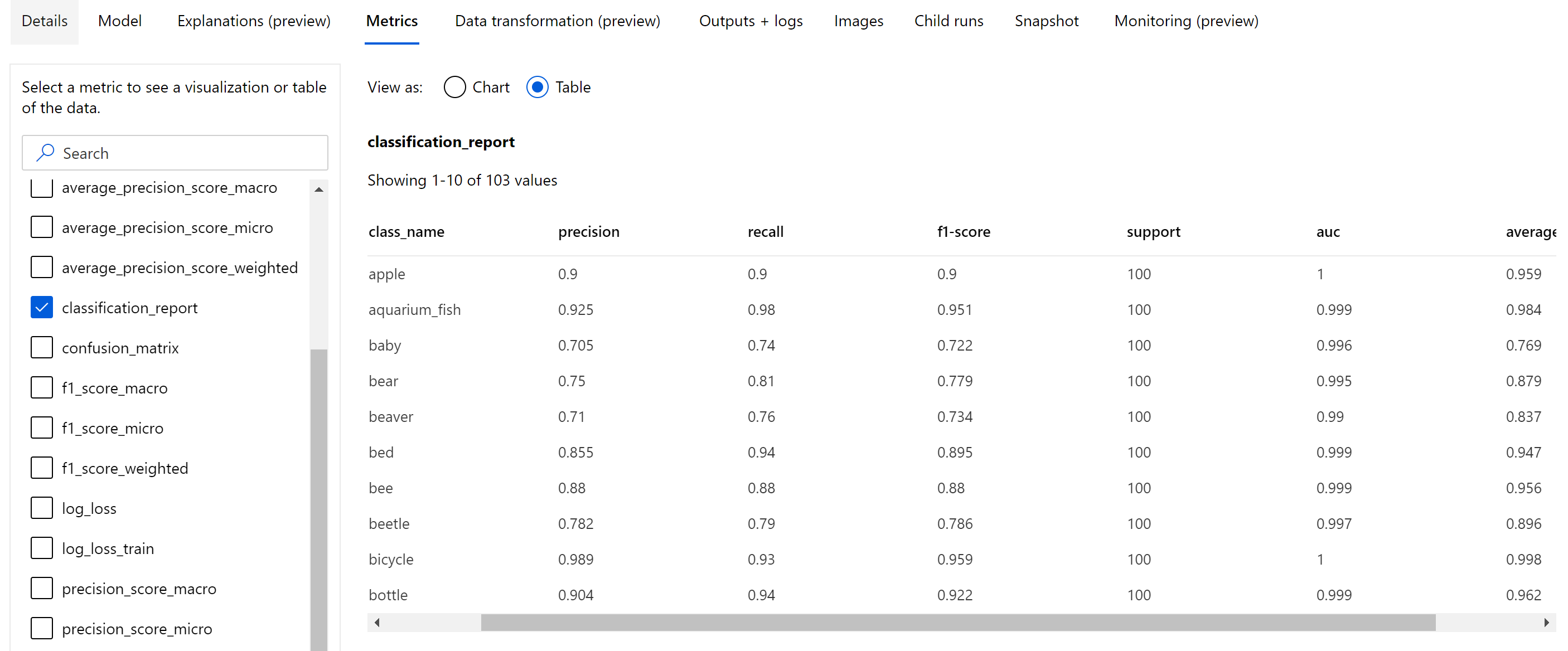This screenshot has width=1568, height=651.
Task: Enable average_precision_score_macro
Action: (40, 187)
